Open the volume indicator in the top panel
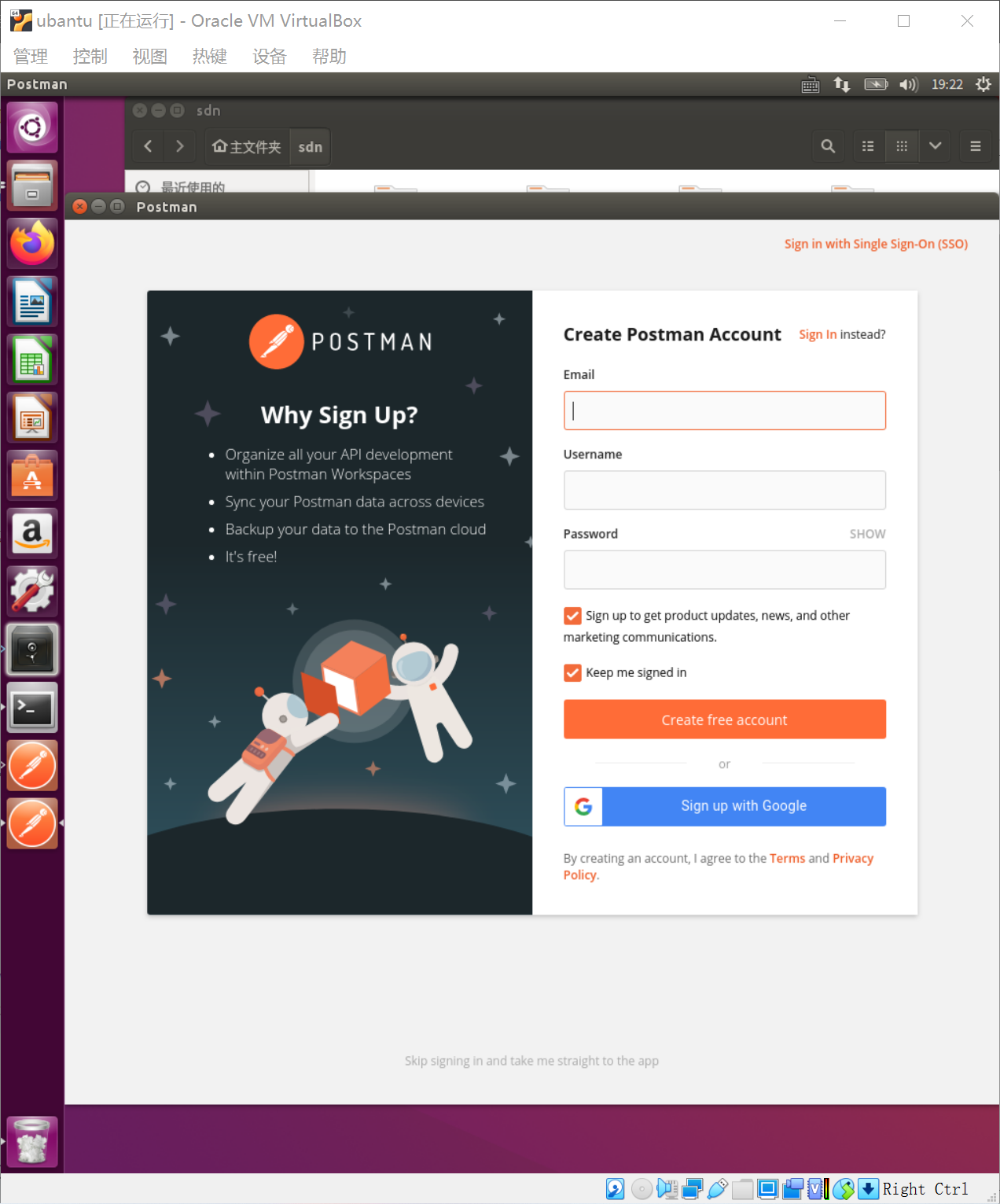 (909, 85)
